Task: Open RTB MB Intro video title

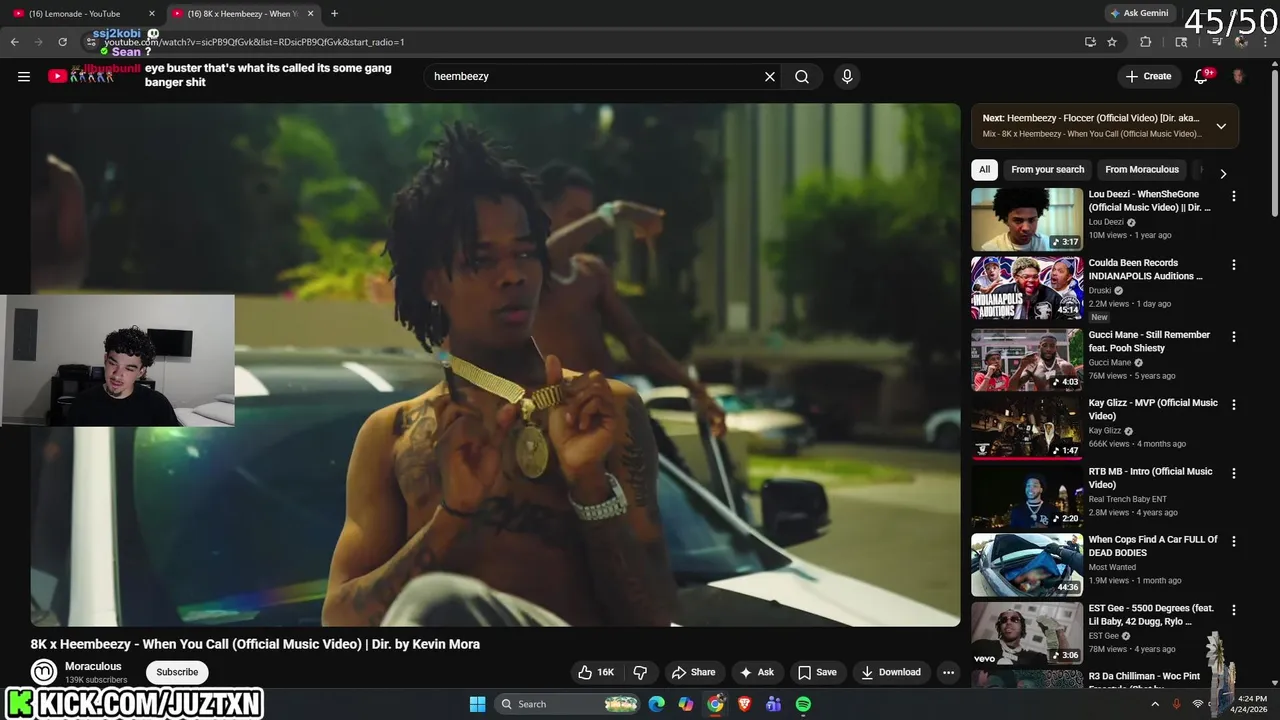Action: pyautogui.click(x=1150, y=478)
